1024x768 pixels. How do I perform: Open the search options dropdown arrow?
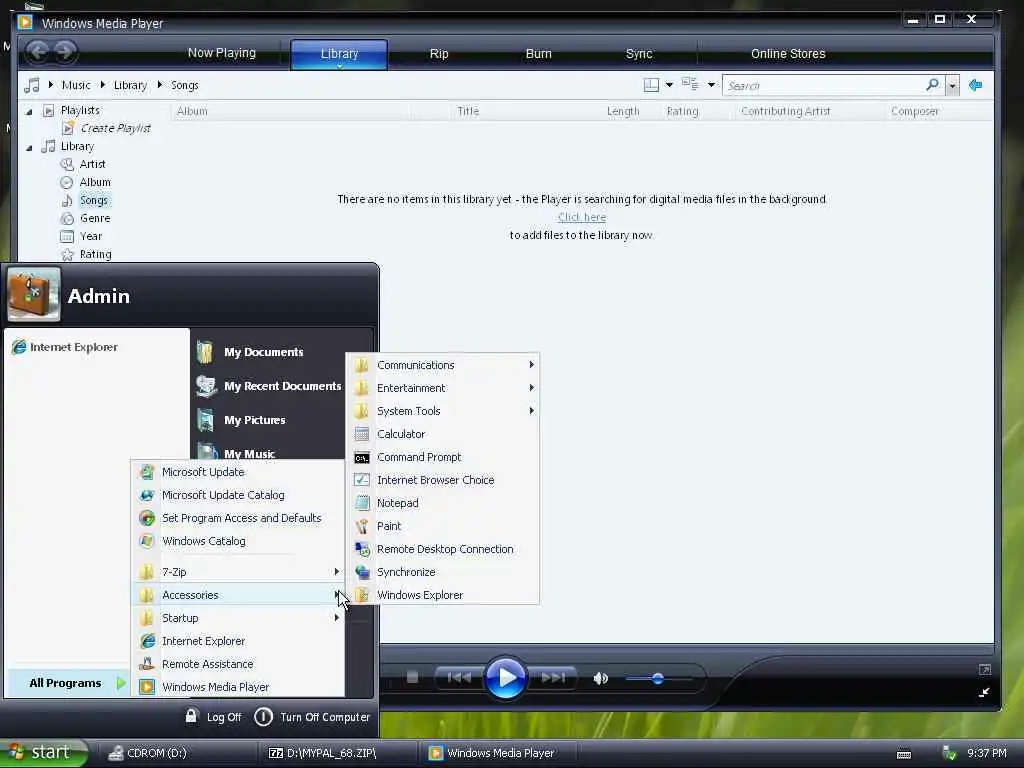click(x=952, y=86)
